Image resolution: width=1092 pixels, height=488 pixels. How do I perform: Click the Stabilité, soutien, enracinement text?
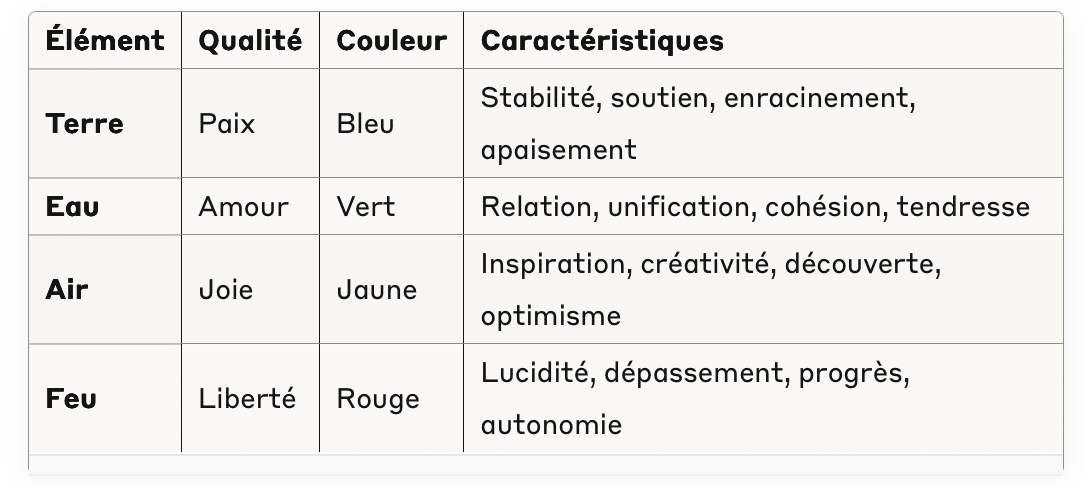pyautogui.click(x=698, y=99)
